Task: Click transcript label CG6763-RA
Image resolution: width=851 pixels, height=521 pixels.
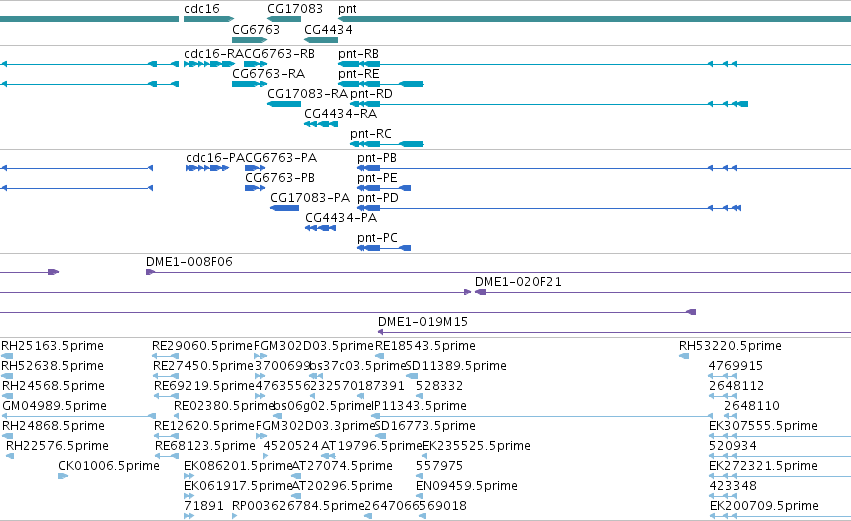Action: tap(269, 74)
